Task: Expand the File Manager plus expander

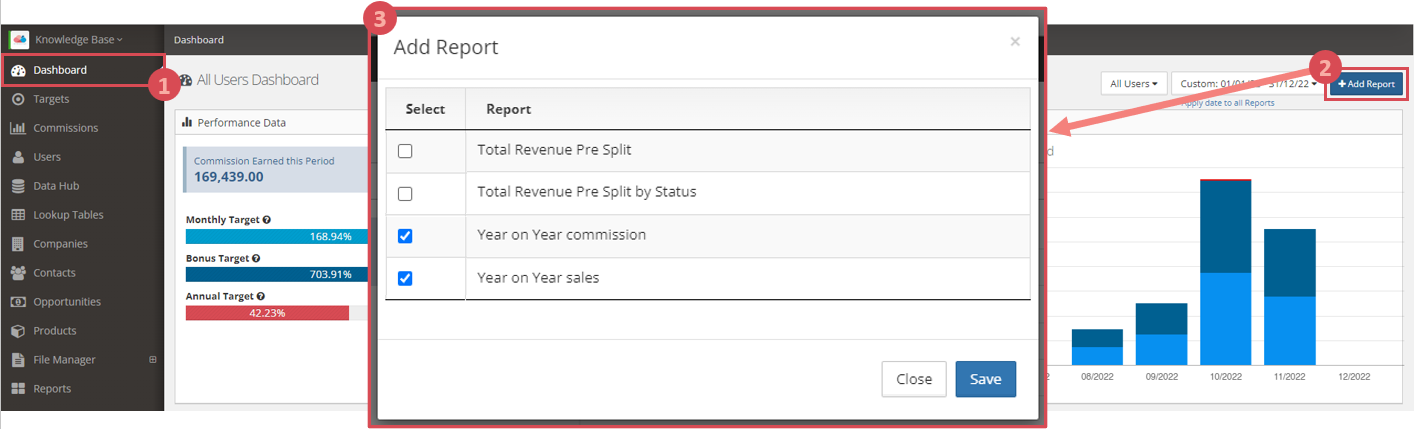Action: [x=153, y=360]
